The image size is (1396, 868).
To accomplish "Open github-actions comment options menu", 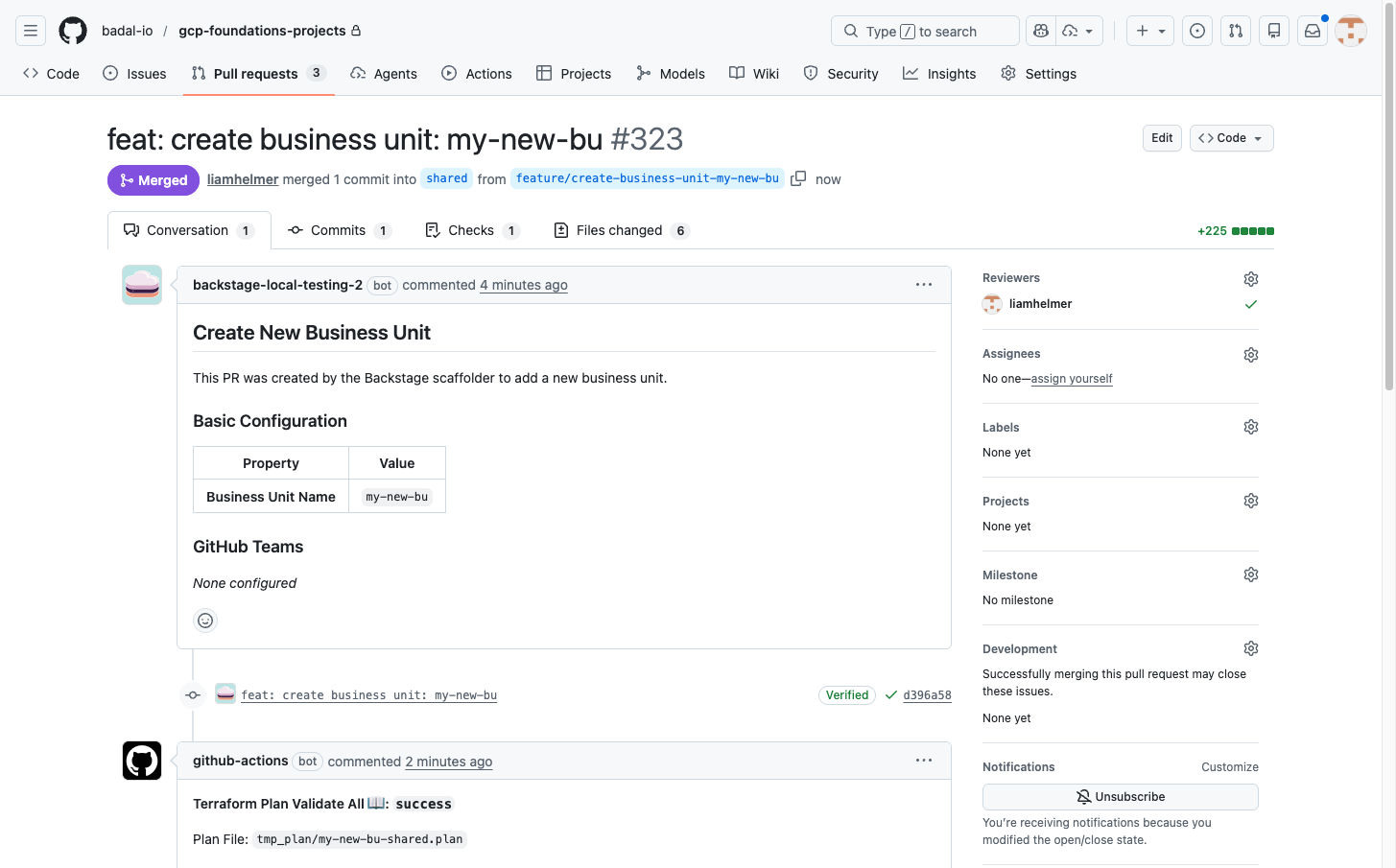I will (x=924, y=761).
